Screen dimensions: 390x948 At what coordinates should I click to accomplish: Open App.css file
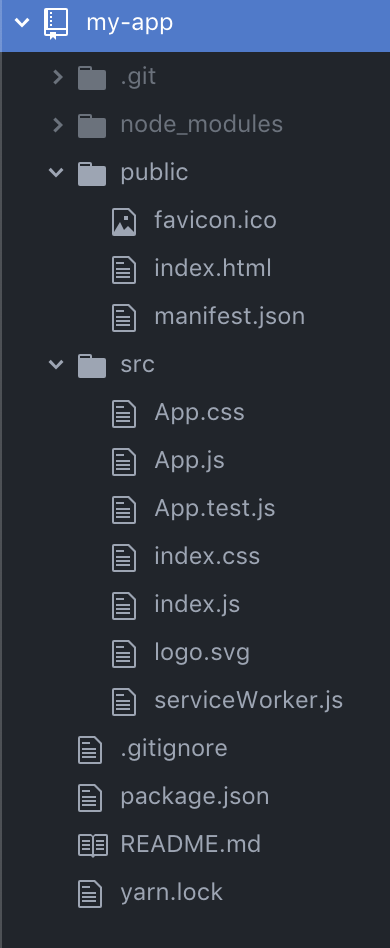[x=200, y=412]
